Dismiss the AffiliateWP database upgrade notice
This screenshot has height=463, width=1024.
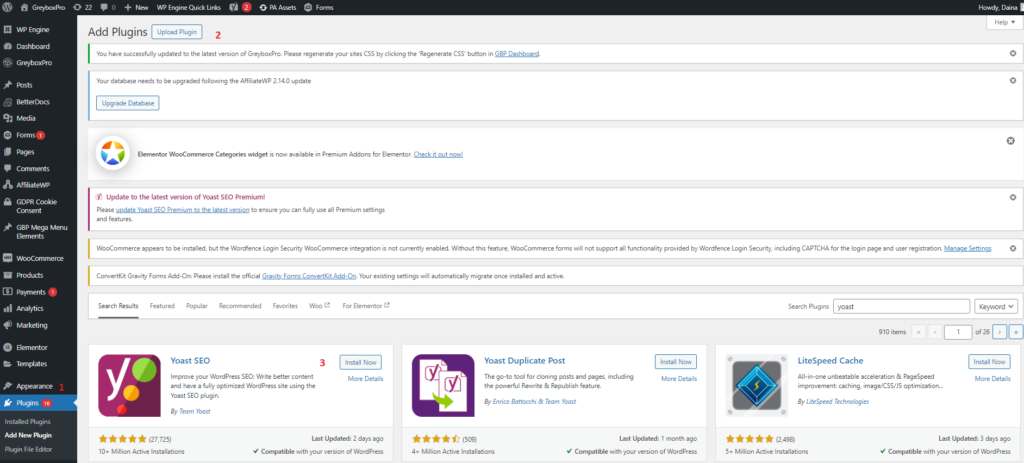pos(1012,80)
